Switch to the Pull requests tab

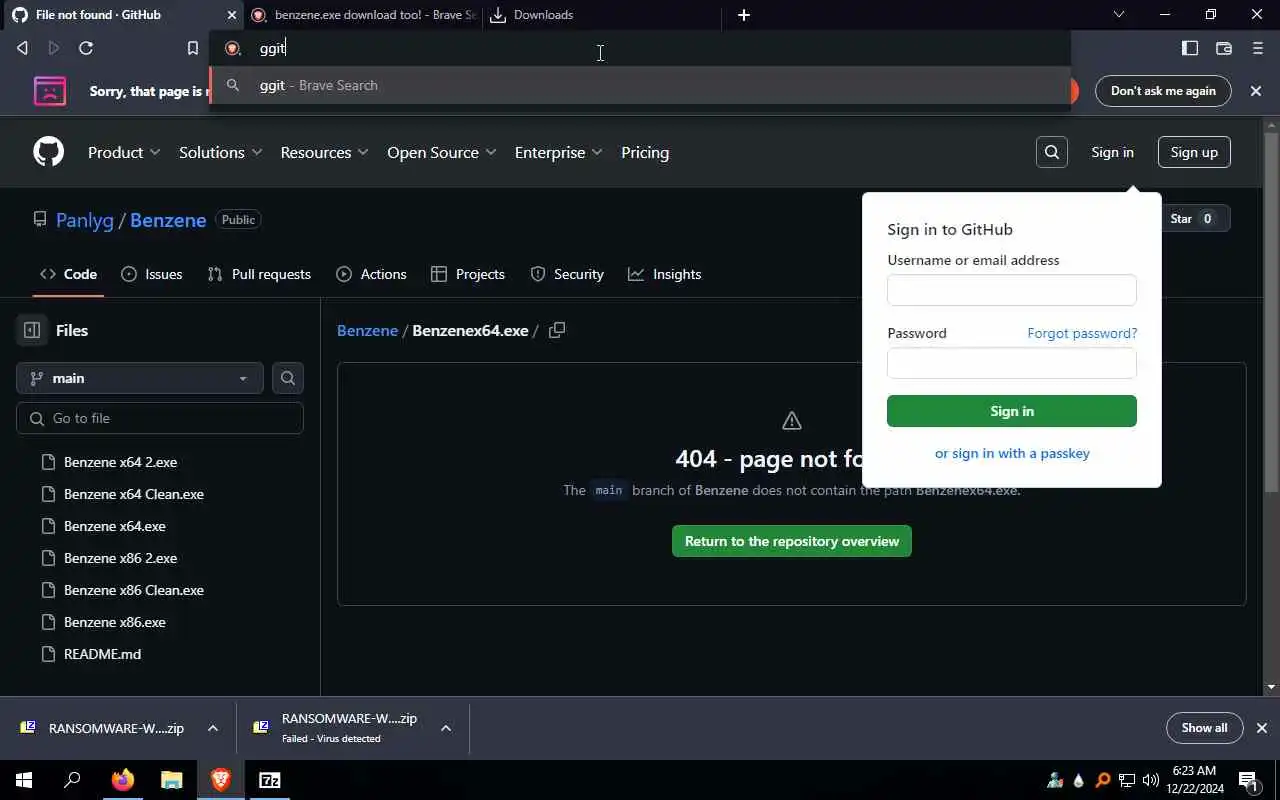[x=259, y=274]
